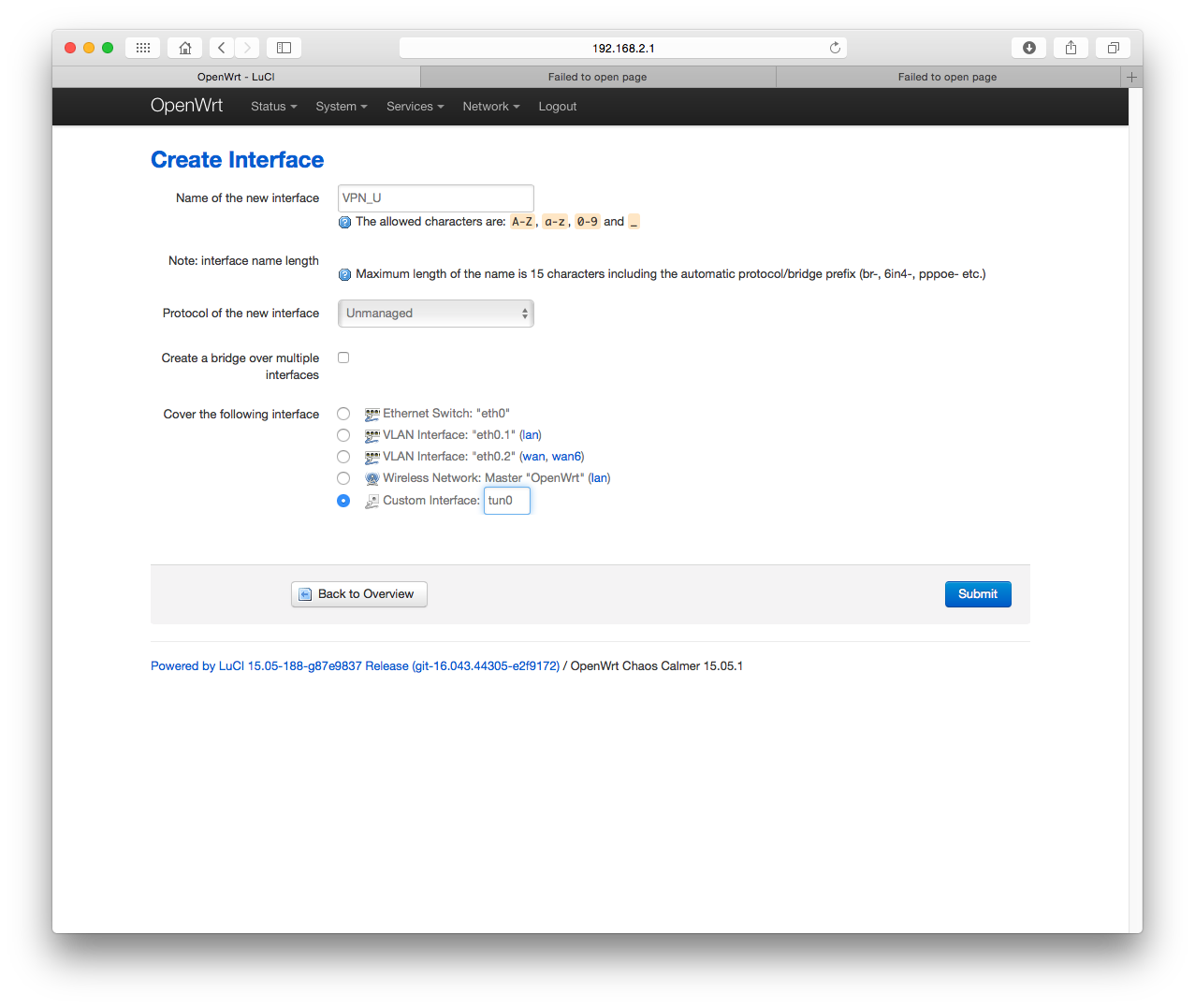This screenshot has width=1195, height=1008.
Task: Click the Submit button
Action: (x=978, y=594)
